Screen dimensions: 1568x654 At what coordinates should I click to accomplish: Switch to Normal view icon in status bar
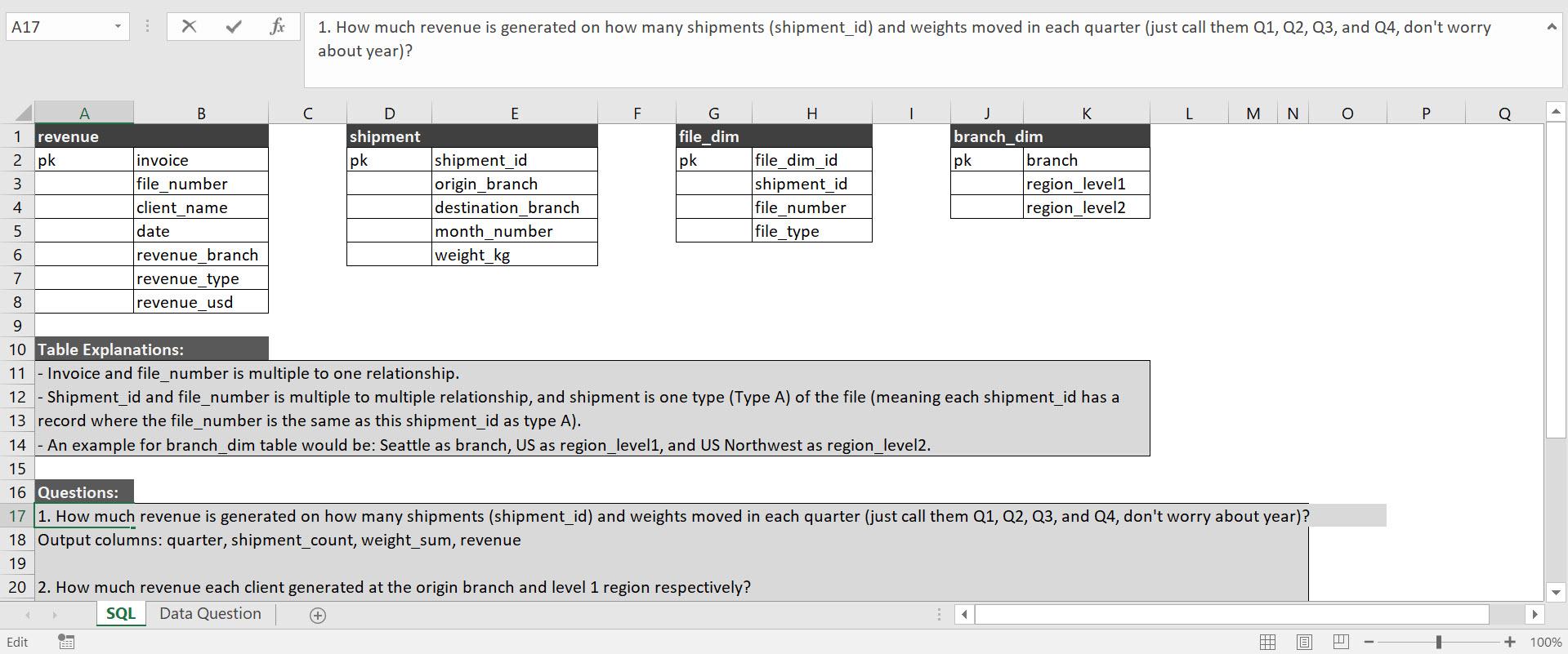point(1267,642)
